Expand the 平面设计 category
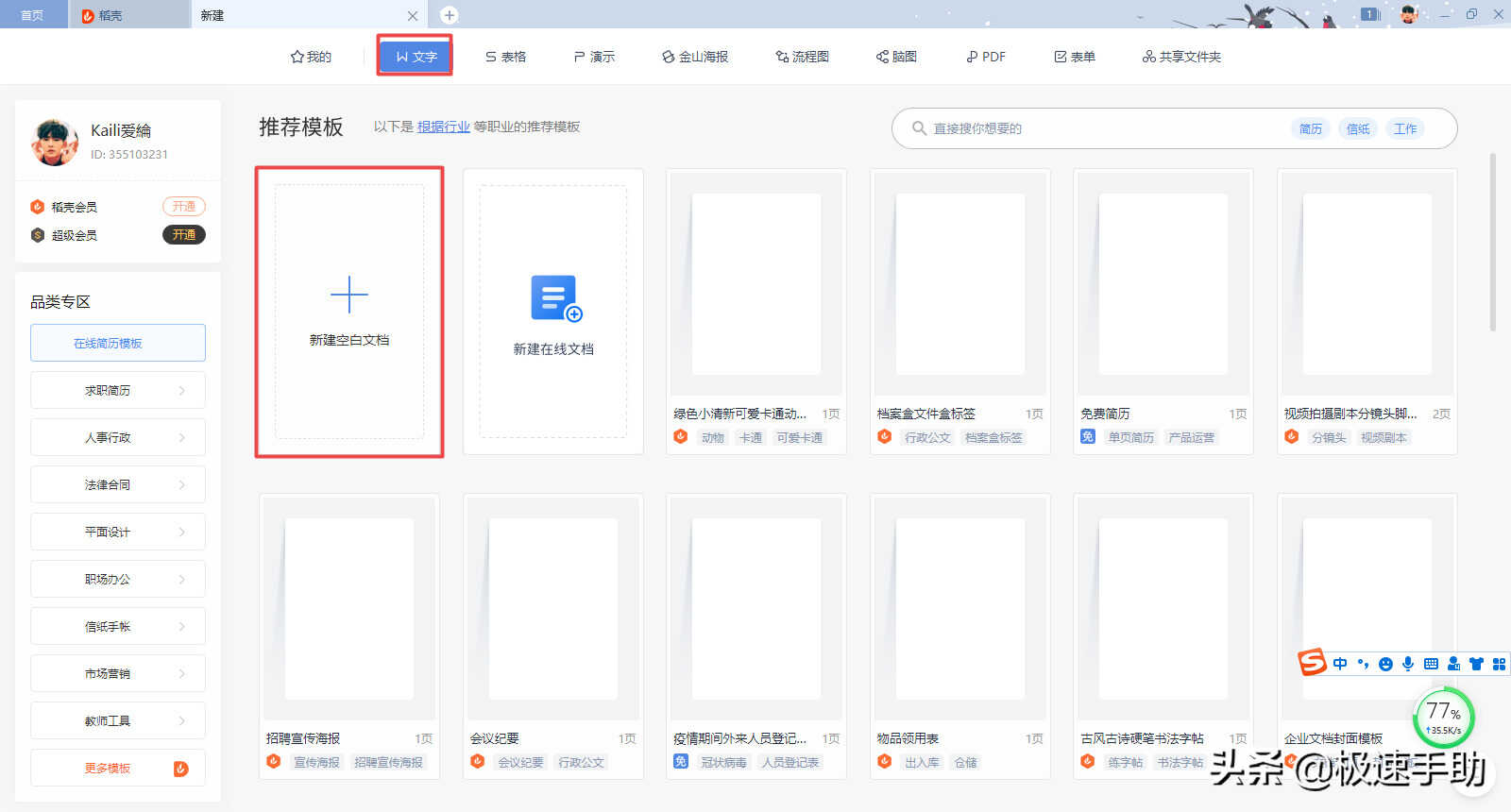 (x=118, y=532)
